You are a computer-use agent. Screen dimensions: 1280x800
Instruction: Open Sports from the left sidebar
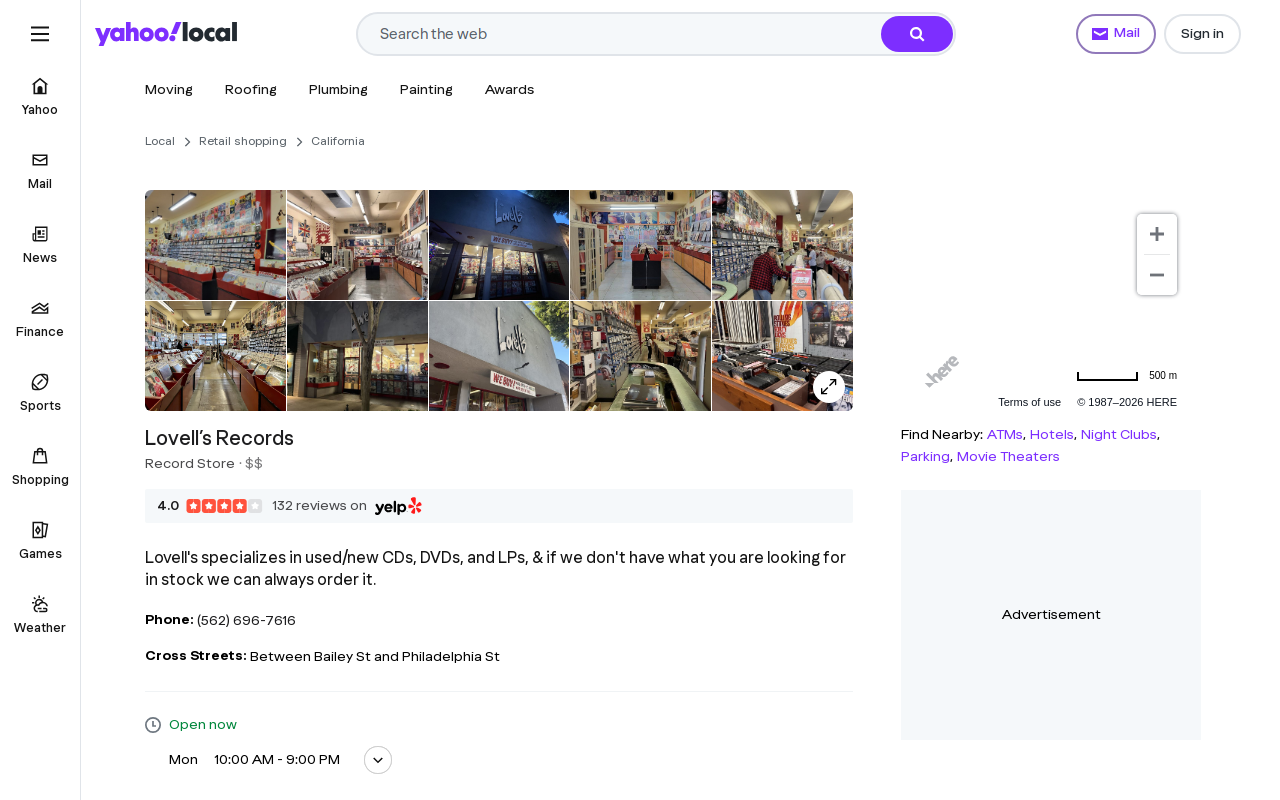click(40, 393)
